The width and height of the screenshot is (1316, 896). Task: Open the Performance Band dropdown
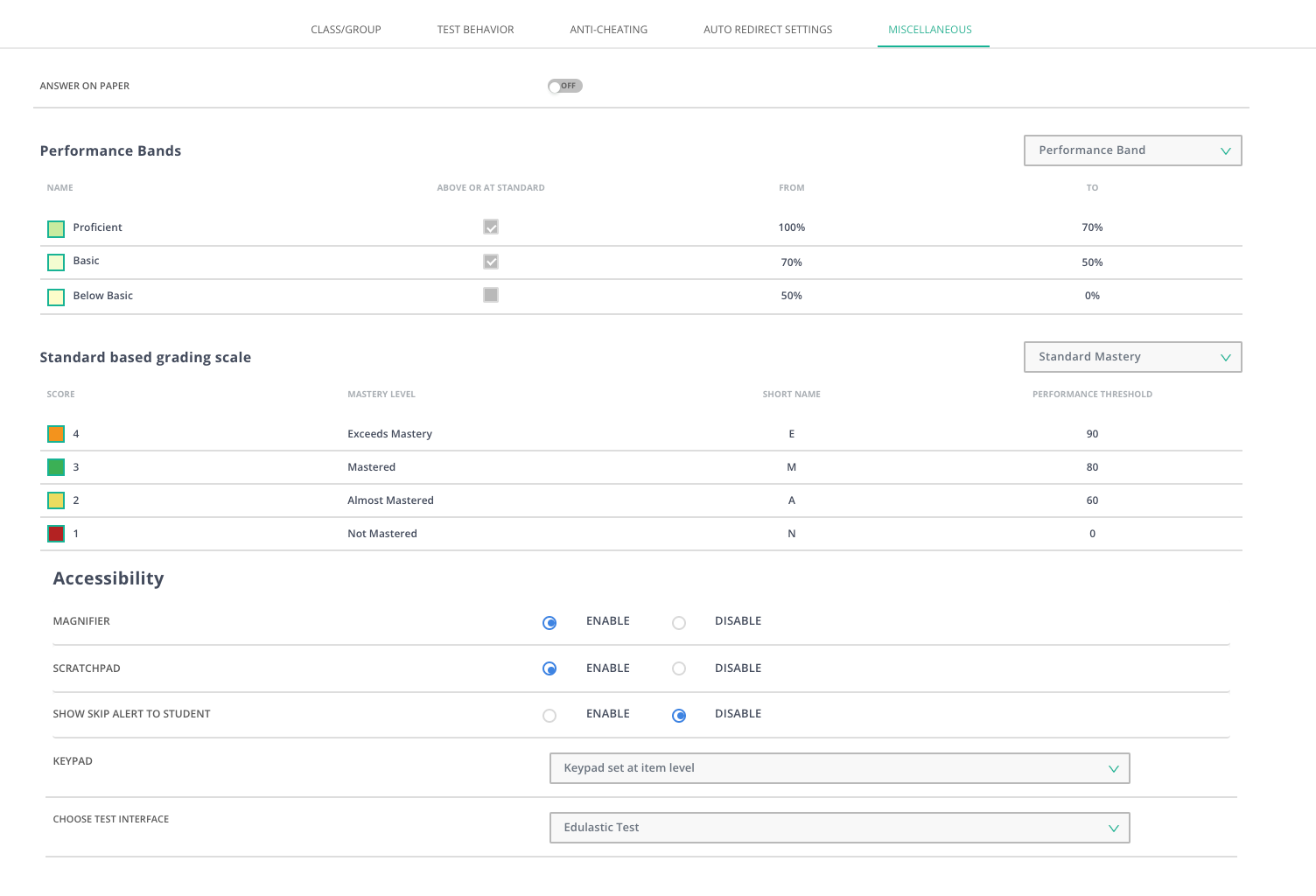click(1133, 150)
